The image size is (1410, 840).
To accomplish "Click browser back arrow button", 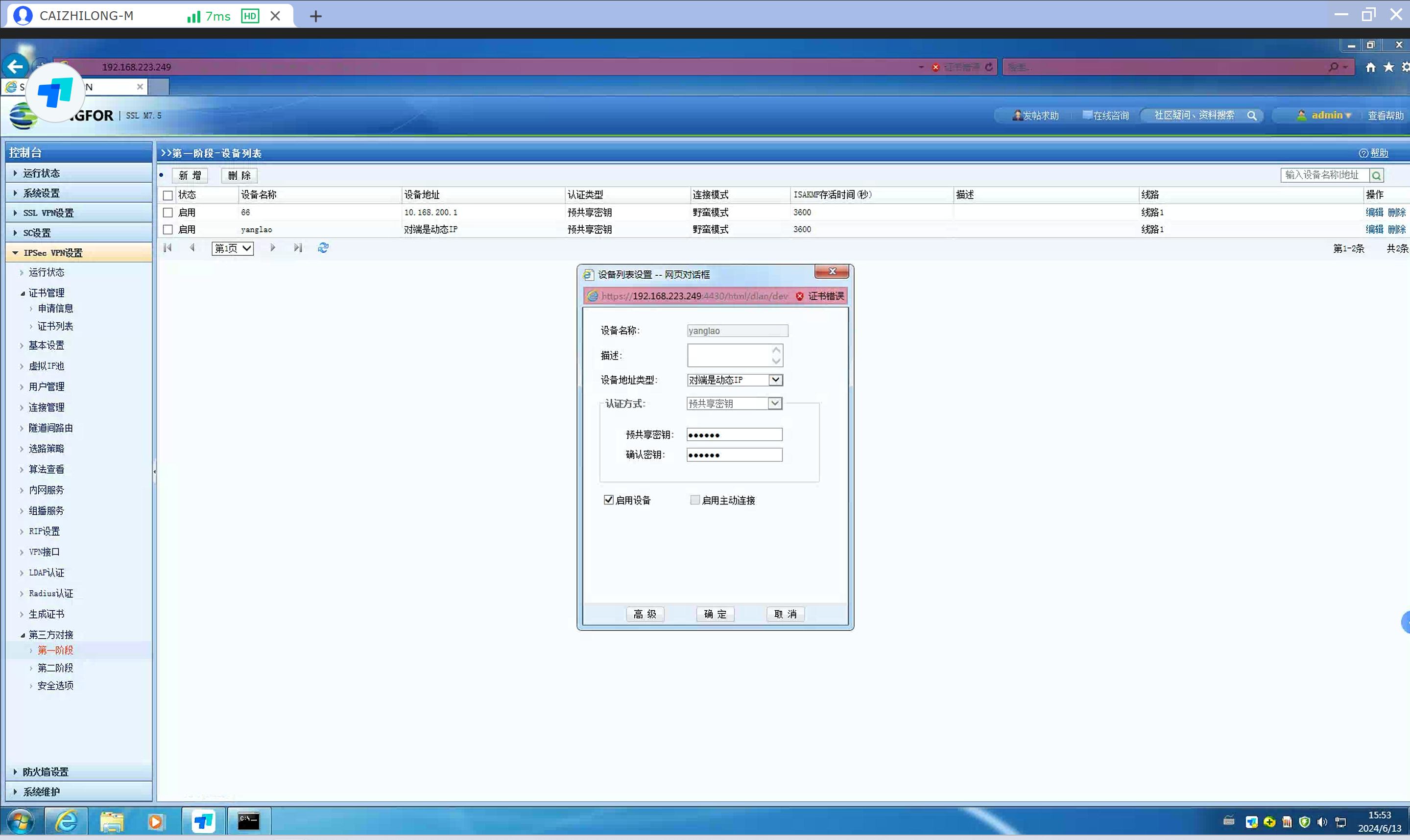I will (x=15, y=67).
